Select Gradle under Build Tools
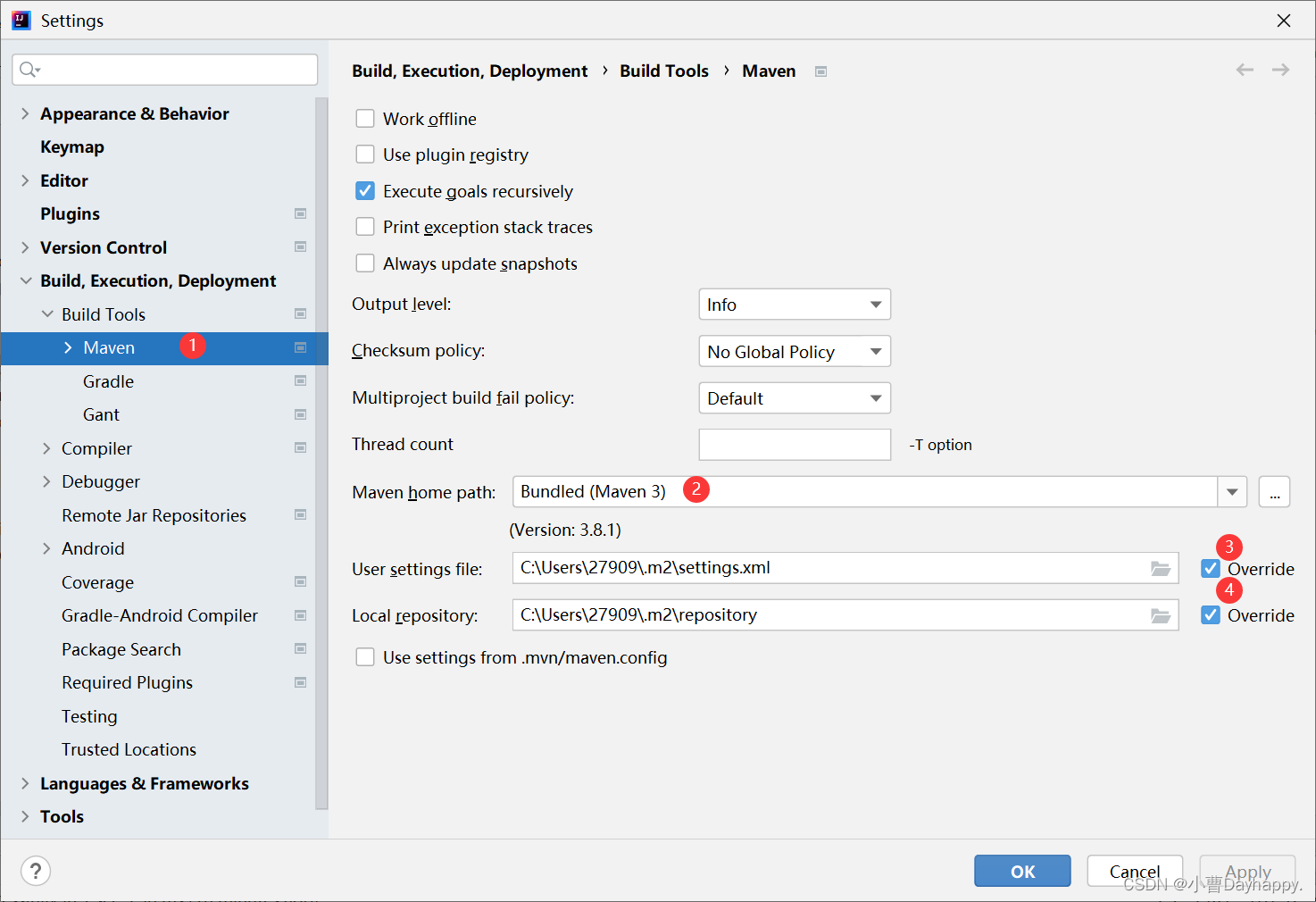Image resolution: width=1316 pixels, height=902 pixels. [108, 381]
